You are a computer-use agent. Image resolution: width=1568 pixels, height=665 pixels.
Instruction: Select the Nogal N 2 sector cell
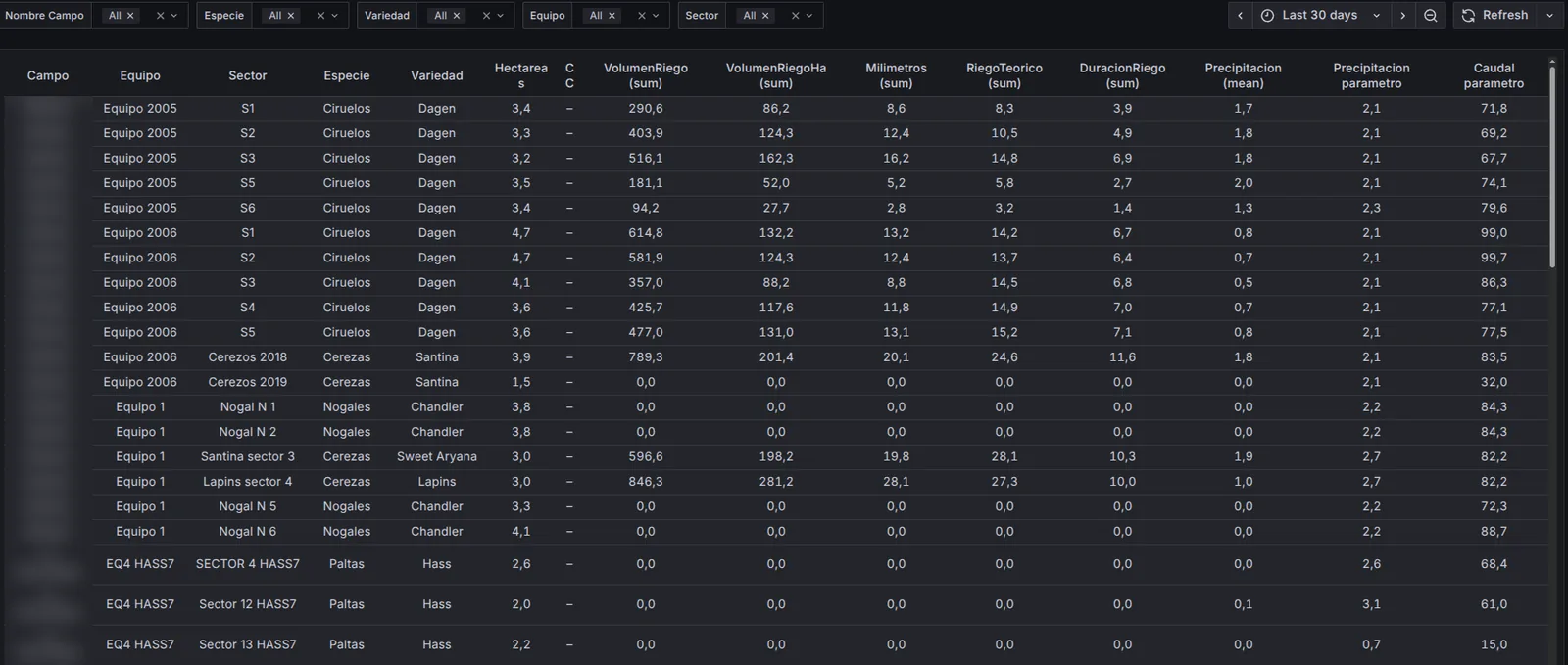[248, 432]
